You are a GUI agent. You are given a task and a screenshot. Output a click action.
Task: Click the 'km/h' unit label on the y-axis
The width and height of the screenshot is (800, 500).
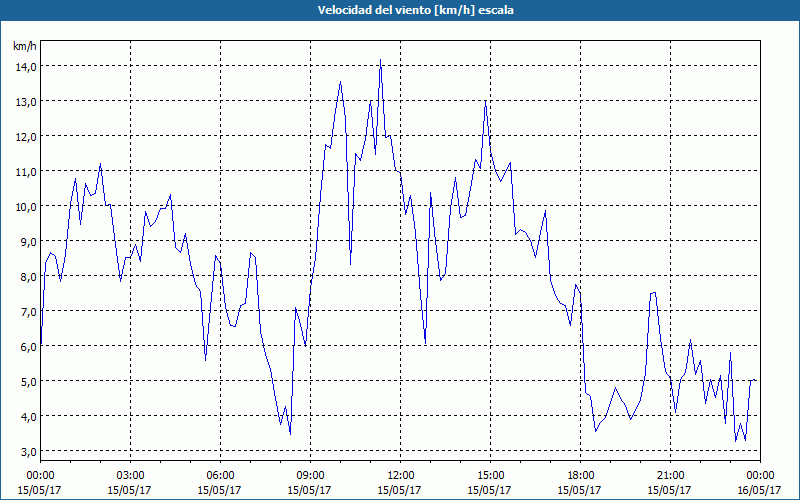tap(25, 46)
